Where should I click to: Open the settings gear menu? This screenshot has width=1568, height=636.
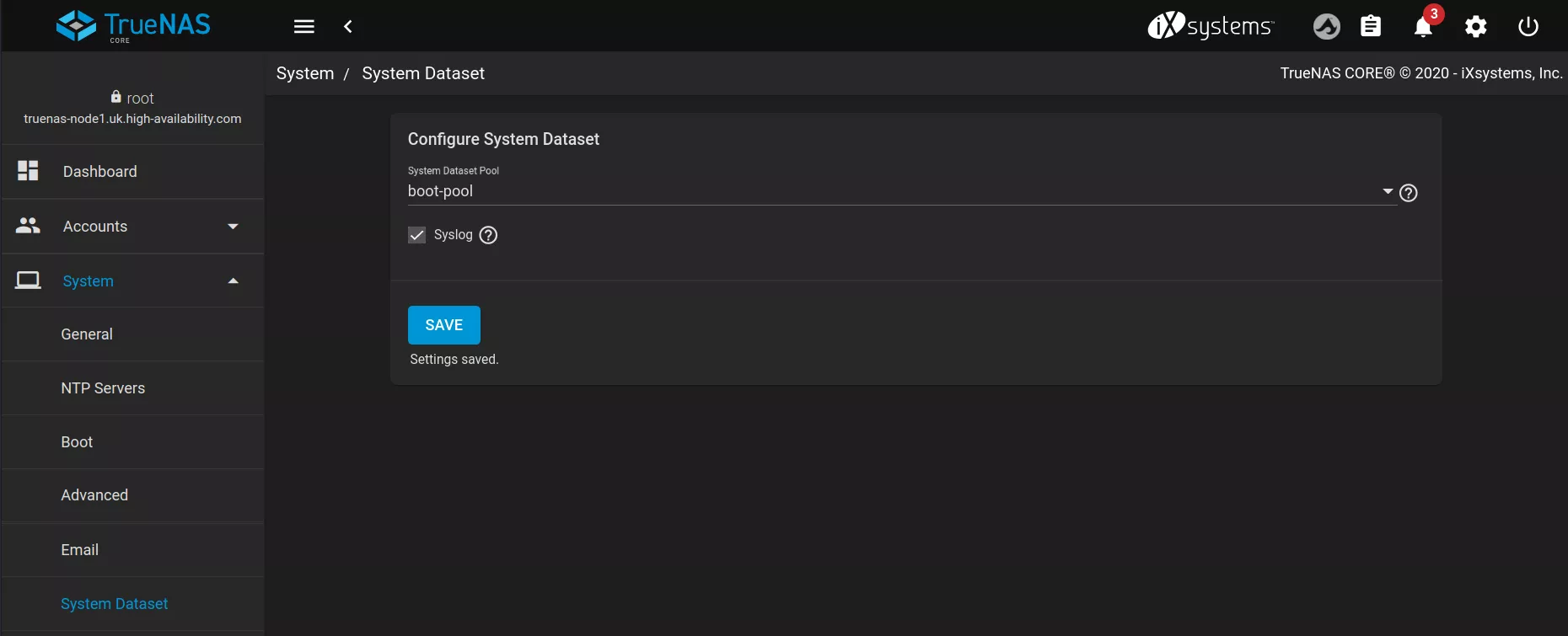coord(1475,27)
